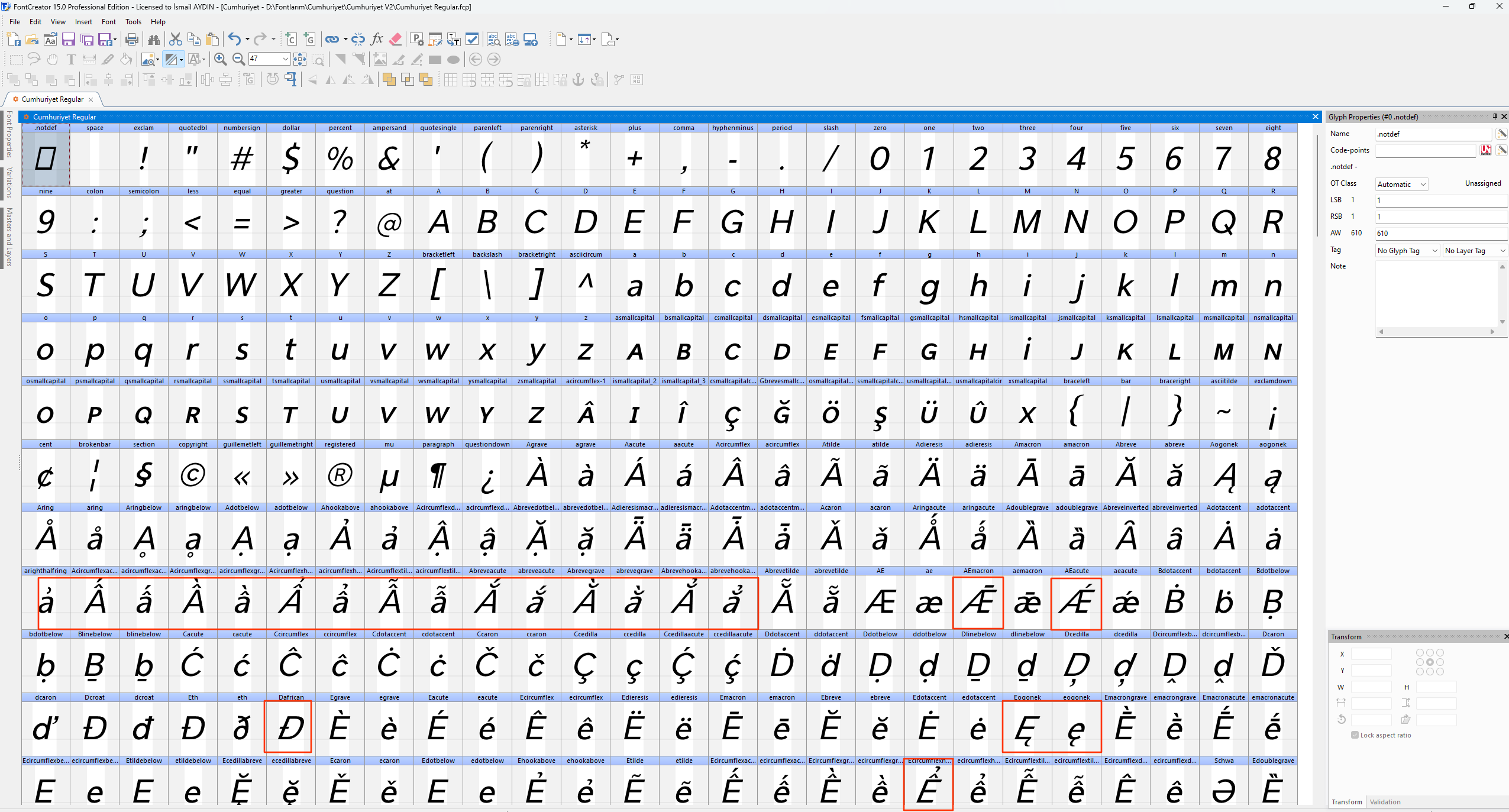Click the Copy icon

pyautogui.click(x=194, y=40)
